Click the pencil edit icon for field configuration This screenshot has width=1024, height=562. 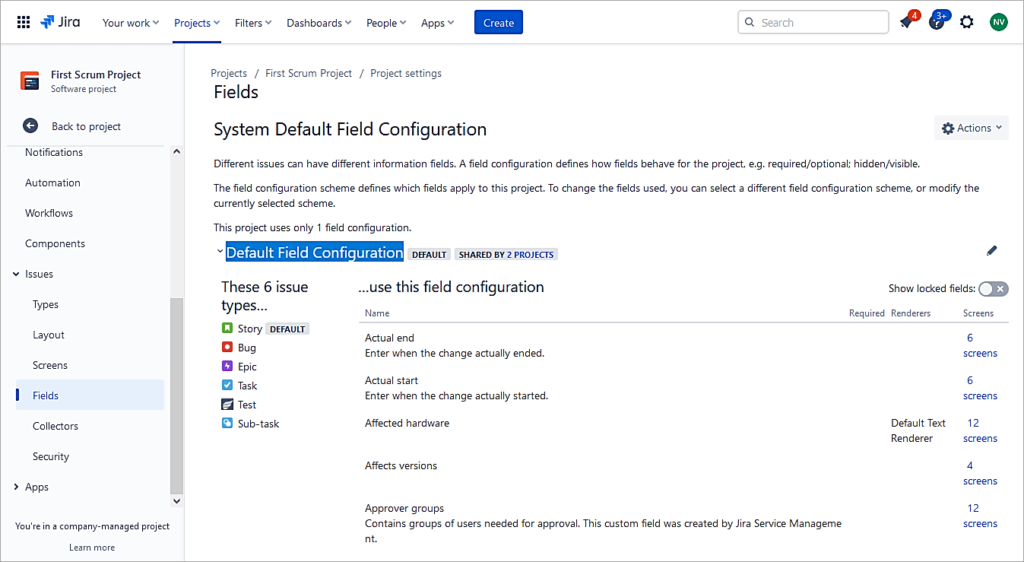click(992, 251)
